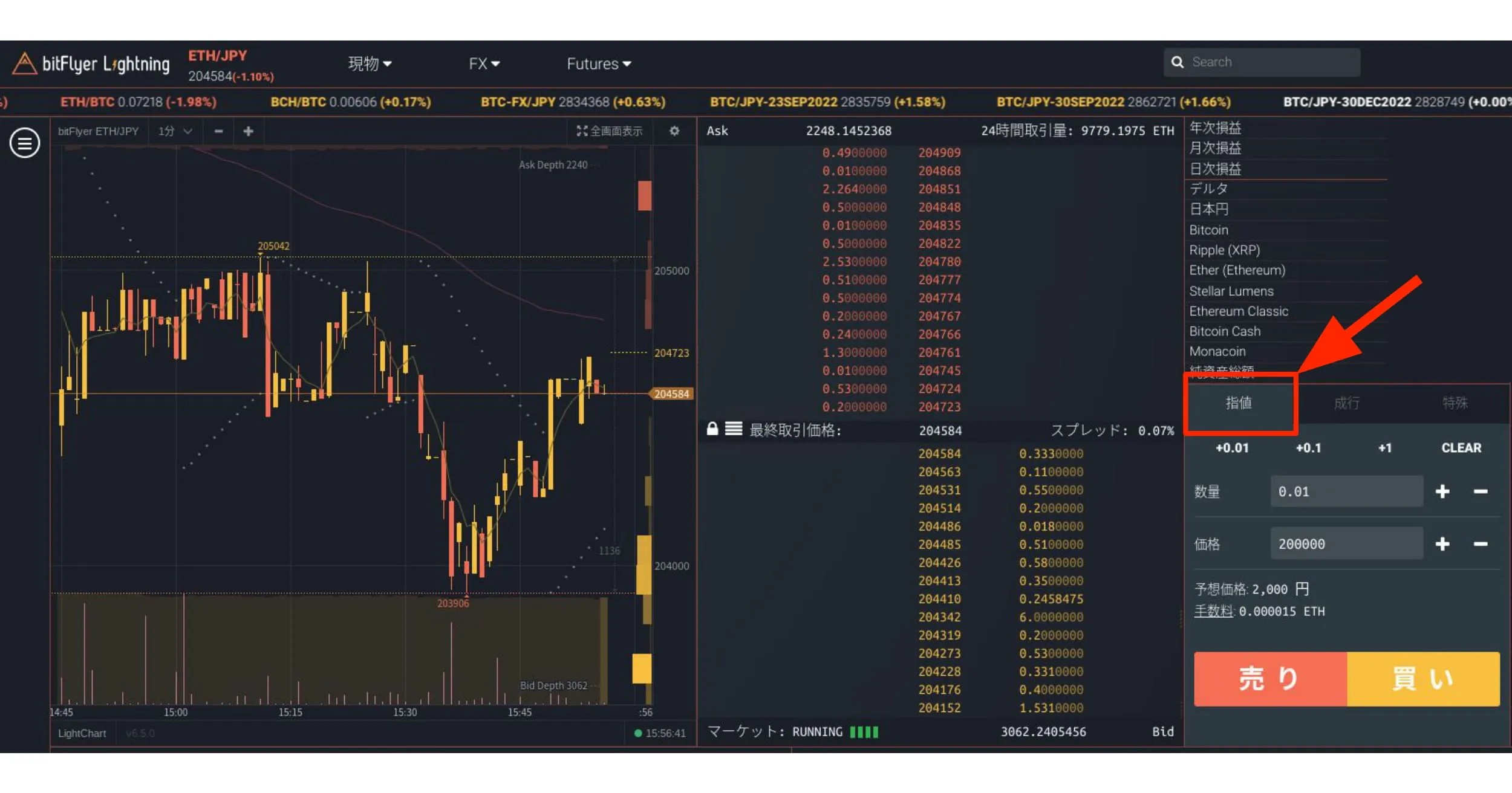Click the order book grouping lines icon
This screenshot has height=793, width=1512.
(734, 429)
